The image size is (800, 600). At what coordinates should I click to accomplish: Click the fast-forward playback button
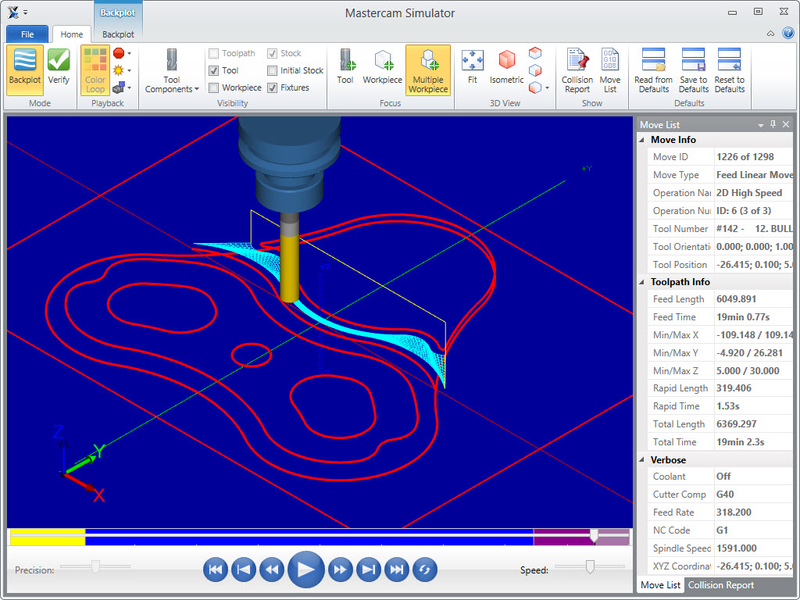click(x=340, y=569)
